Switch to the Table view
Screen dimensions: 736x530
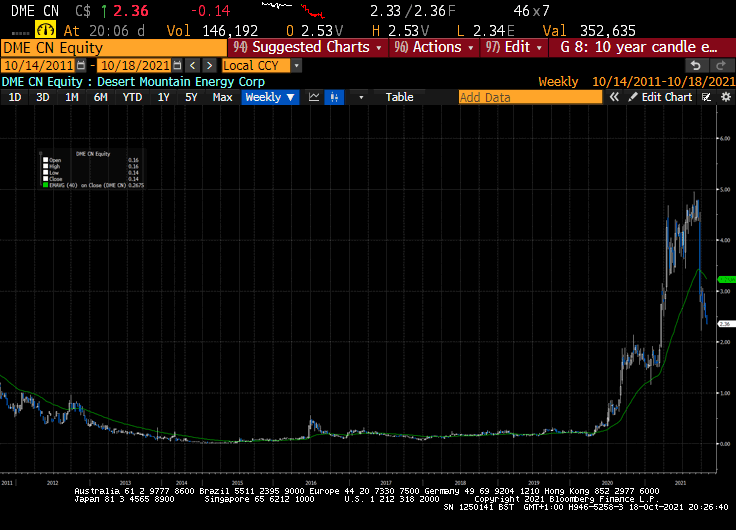399,97
